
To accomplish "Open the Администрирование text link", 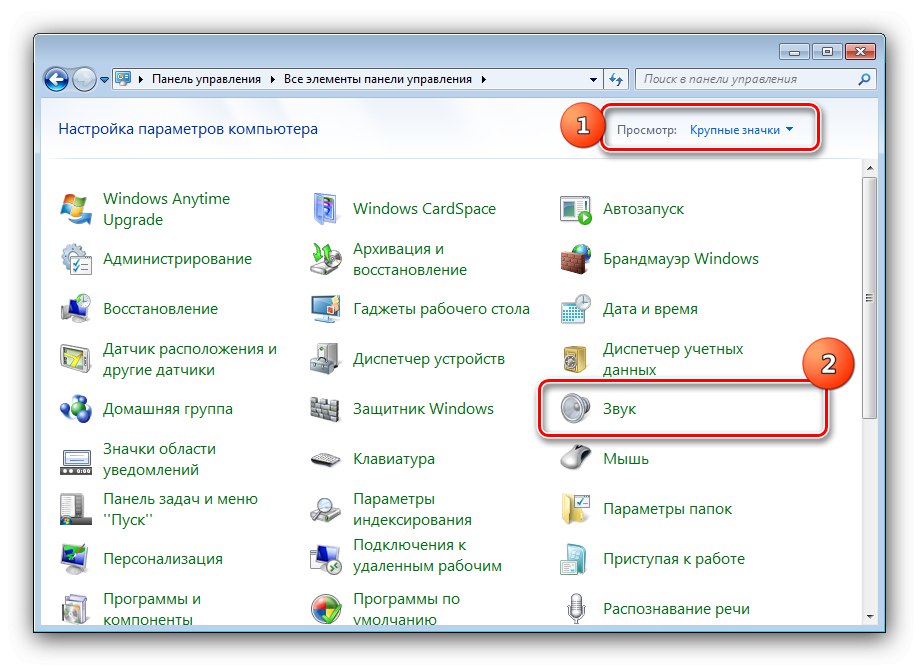I will click(x=178, y=259).
